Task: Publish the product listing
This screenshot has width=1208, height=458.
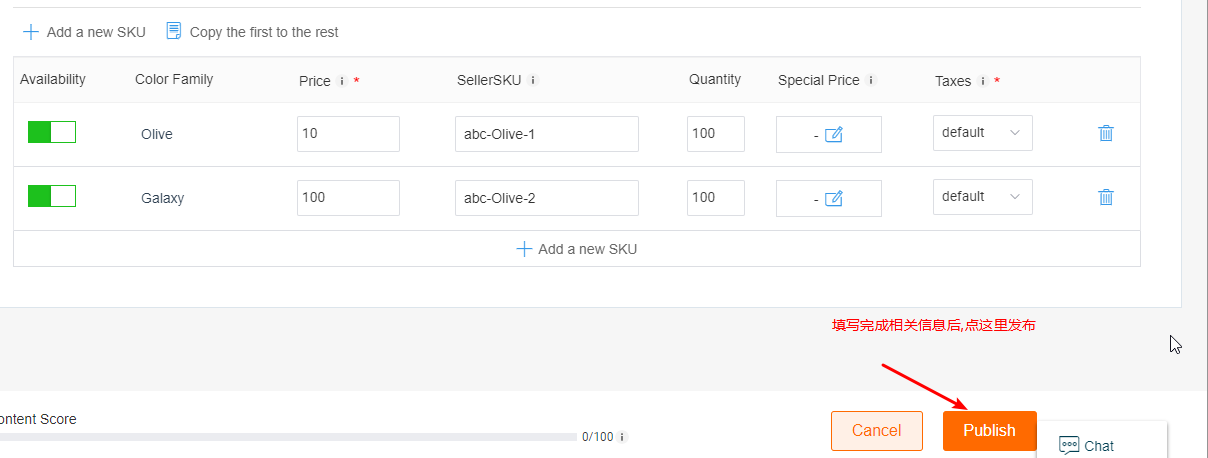Action: 990,431
